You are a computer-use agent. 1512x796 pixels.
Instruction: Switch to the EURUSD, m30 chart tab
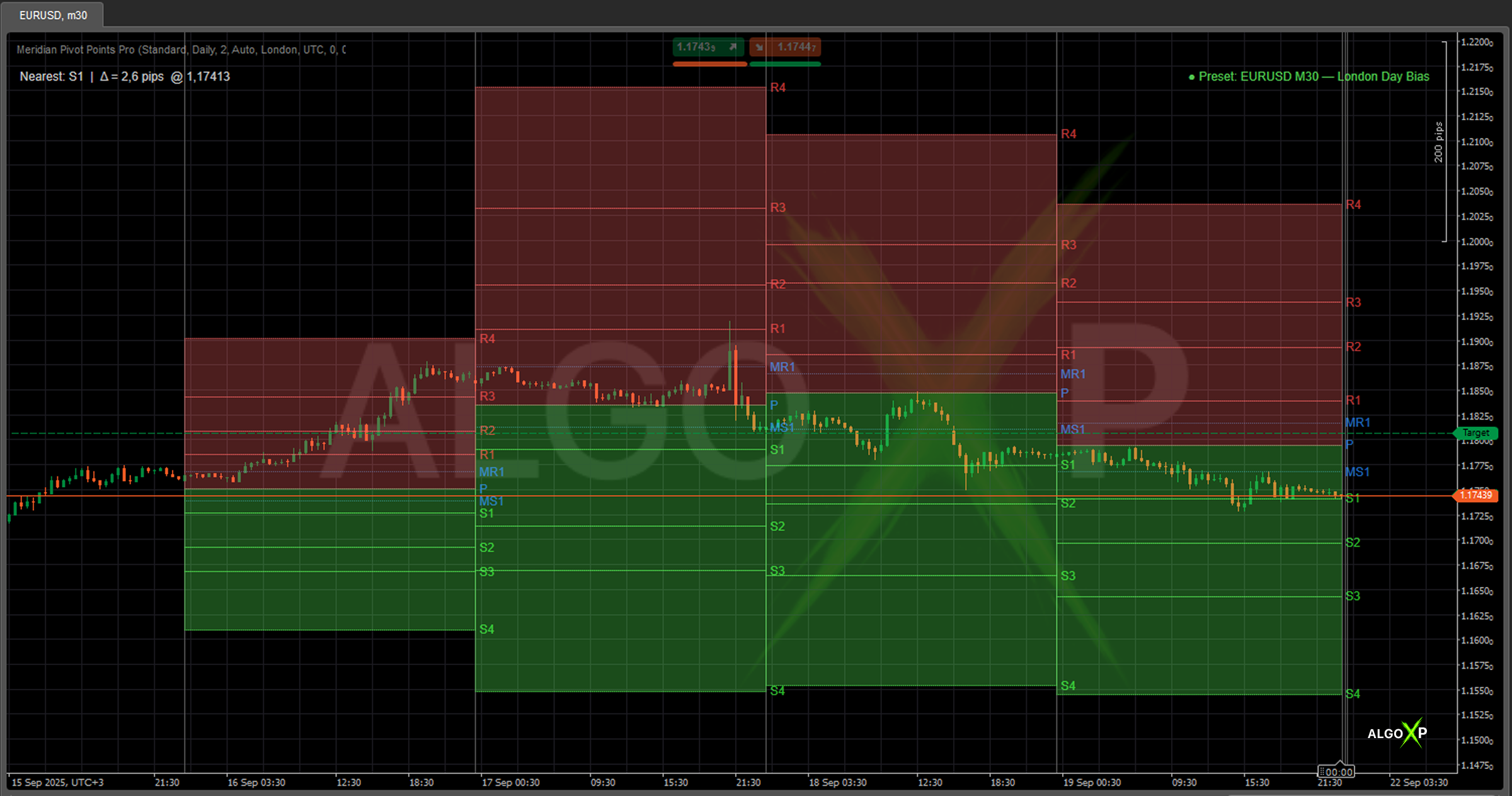[53, 15]
